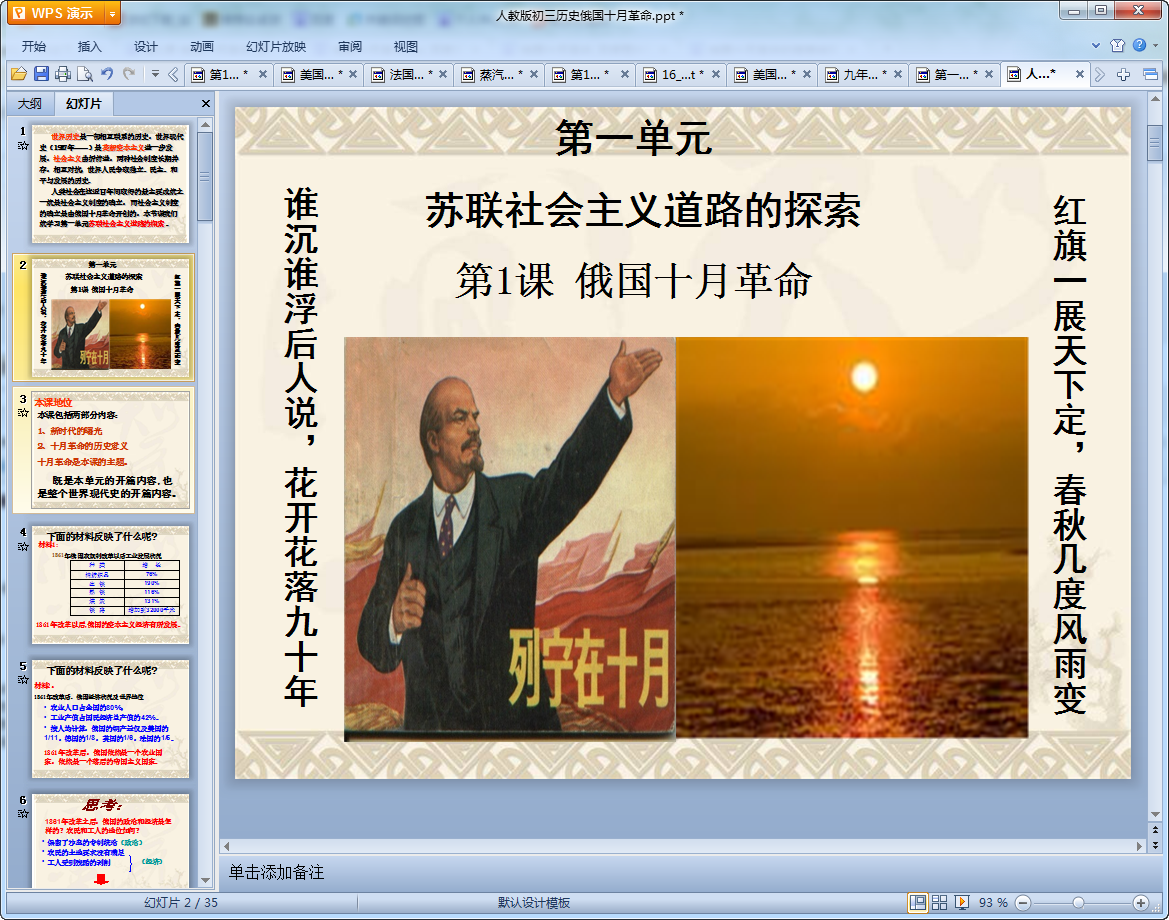Close the 蒸汽... document tab

click(x=534, y=75)
